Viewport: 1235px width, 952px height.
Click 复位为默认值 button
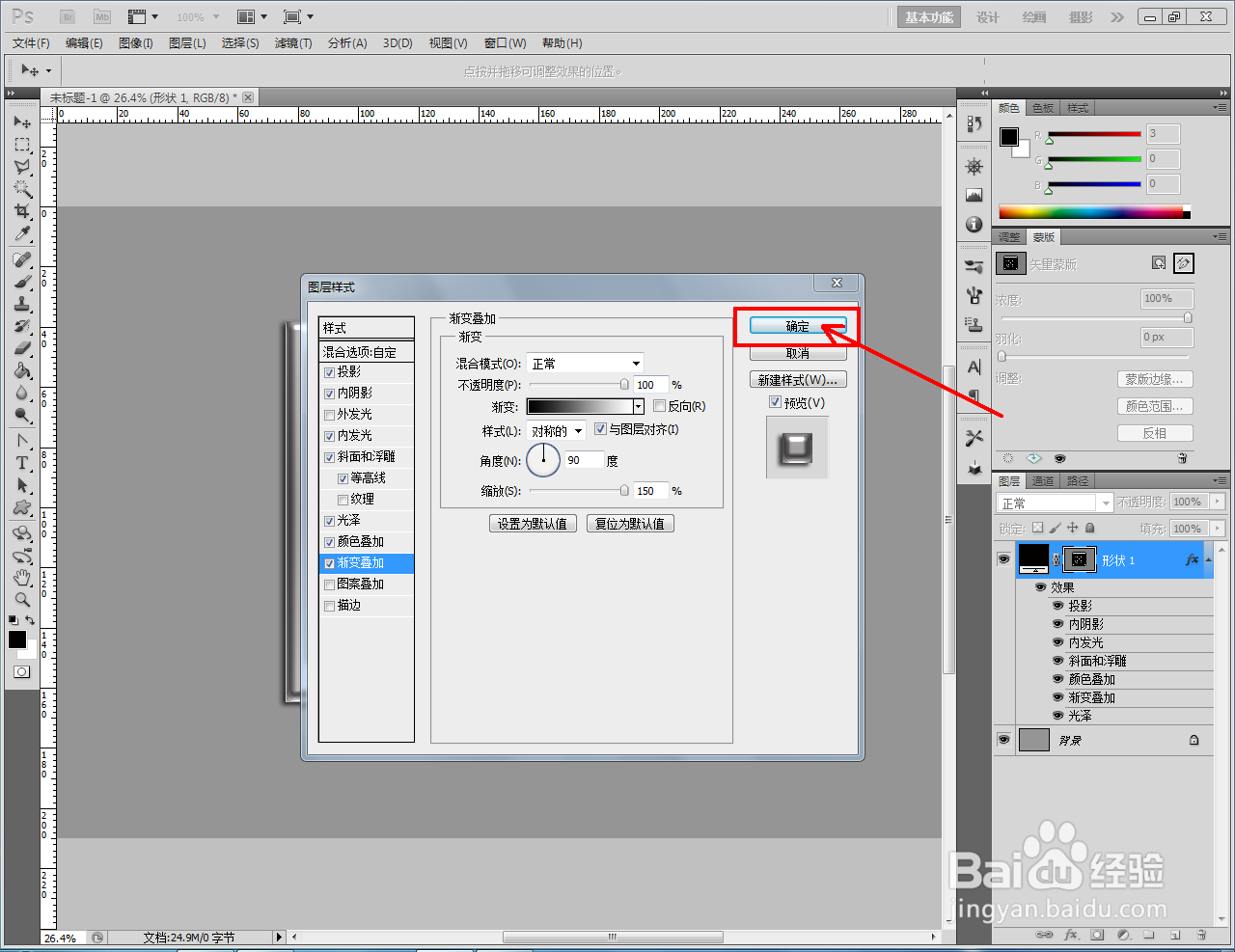[630, 524]
